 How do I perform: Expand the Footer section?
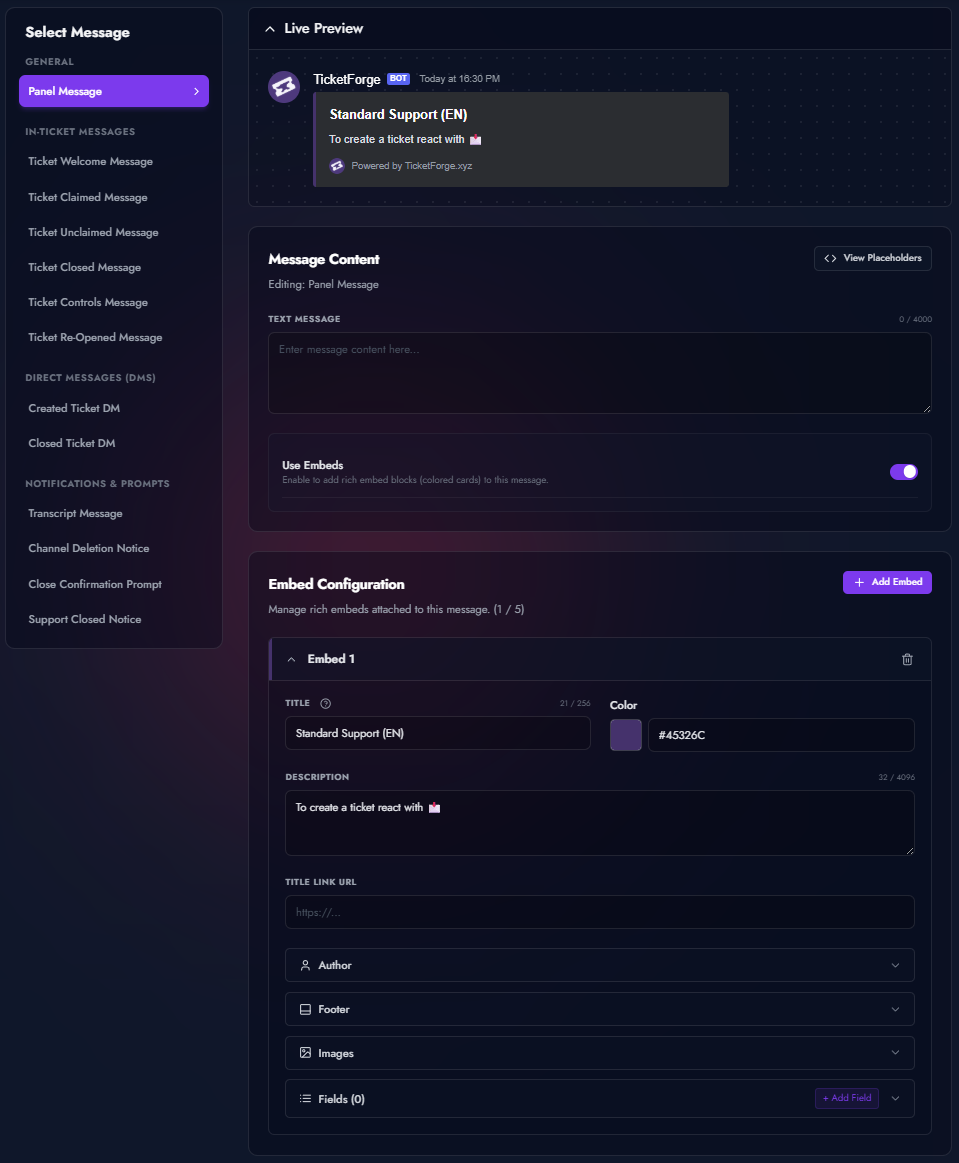(896, 1009)
